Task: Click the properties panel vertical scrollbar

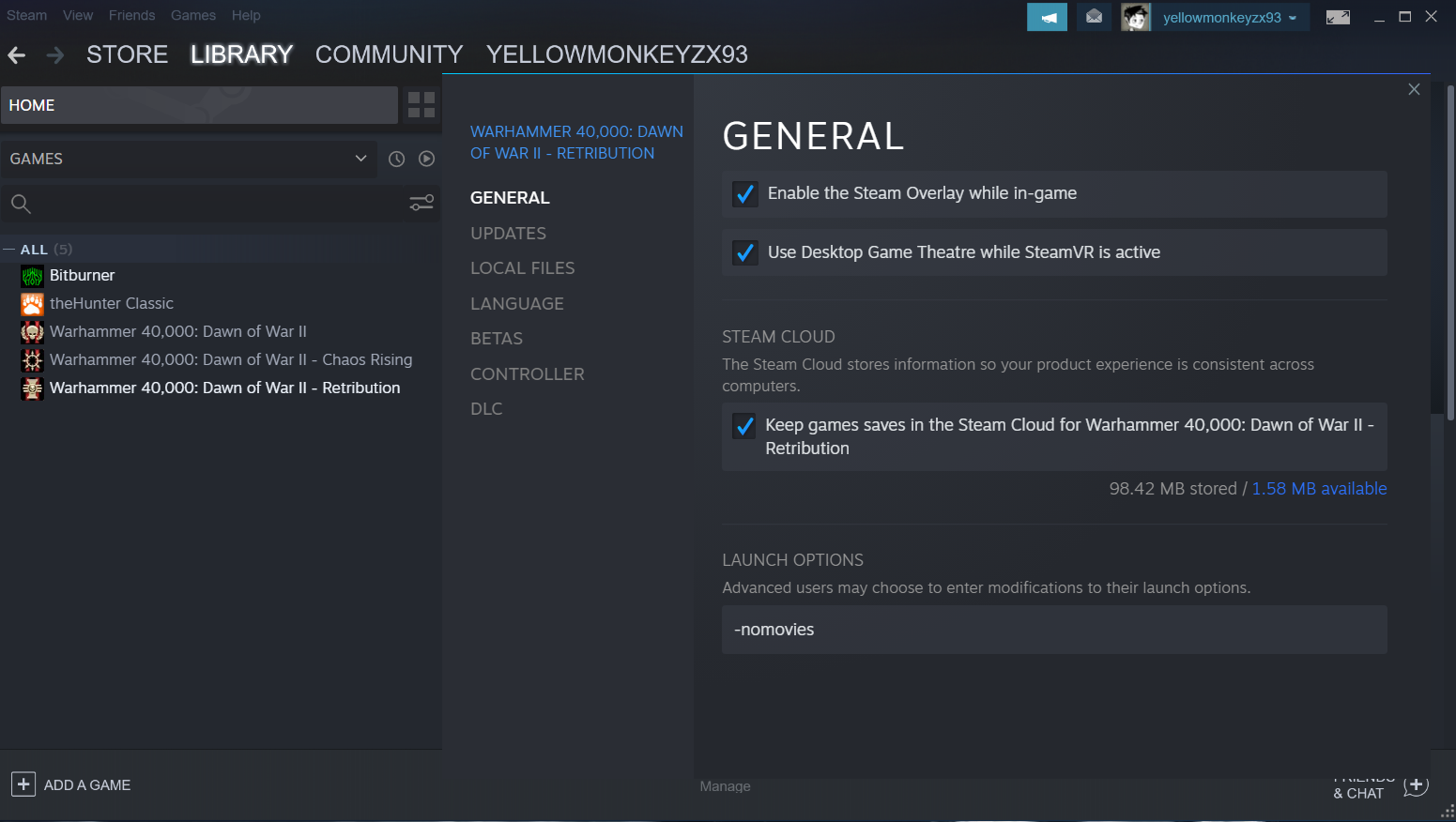Action: [x=1449, y=251]
